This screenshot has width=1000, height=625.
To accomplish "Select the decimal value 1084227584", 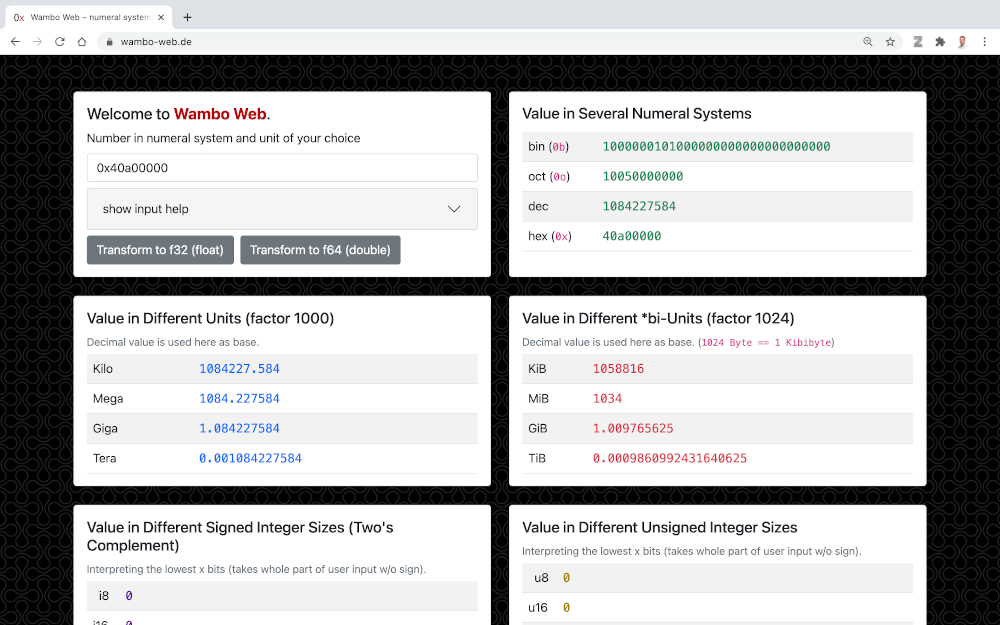I will [x=639, y=206].
